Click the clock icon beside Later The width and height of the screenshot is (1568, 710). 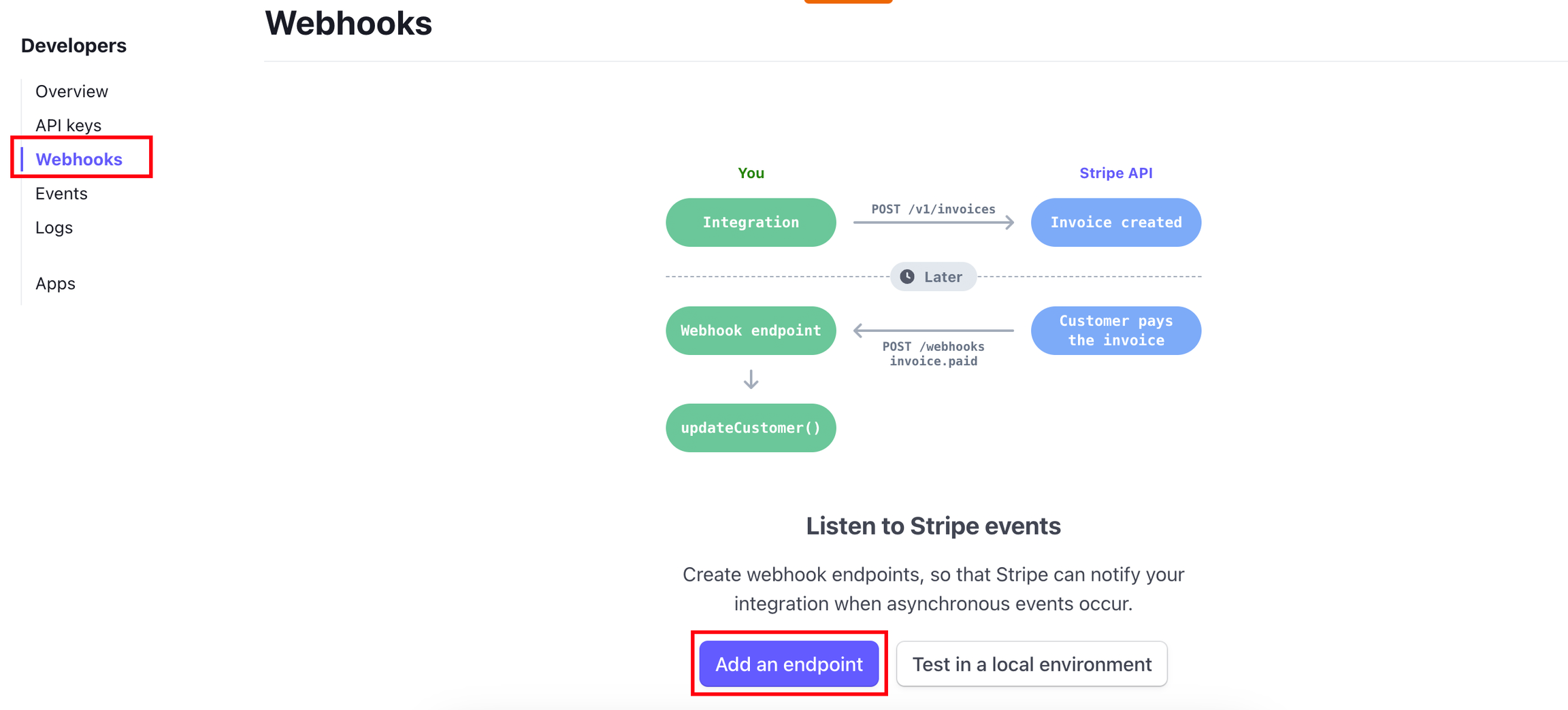(x=907, y=277)
